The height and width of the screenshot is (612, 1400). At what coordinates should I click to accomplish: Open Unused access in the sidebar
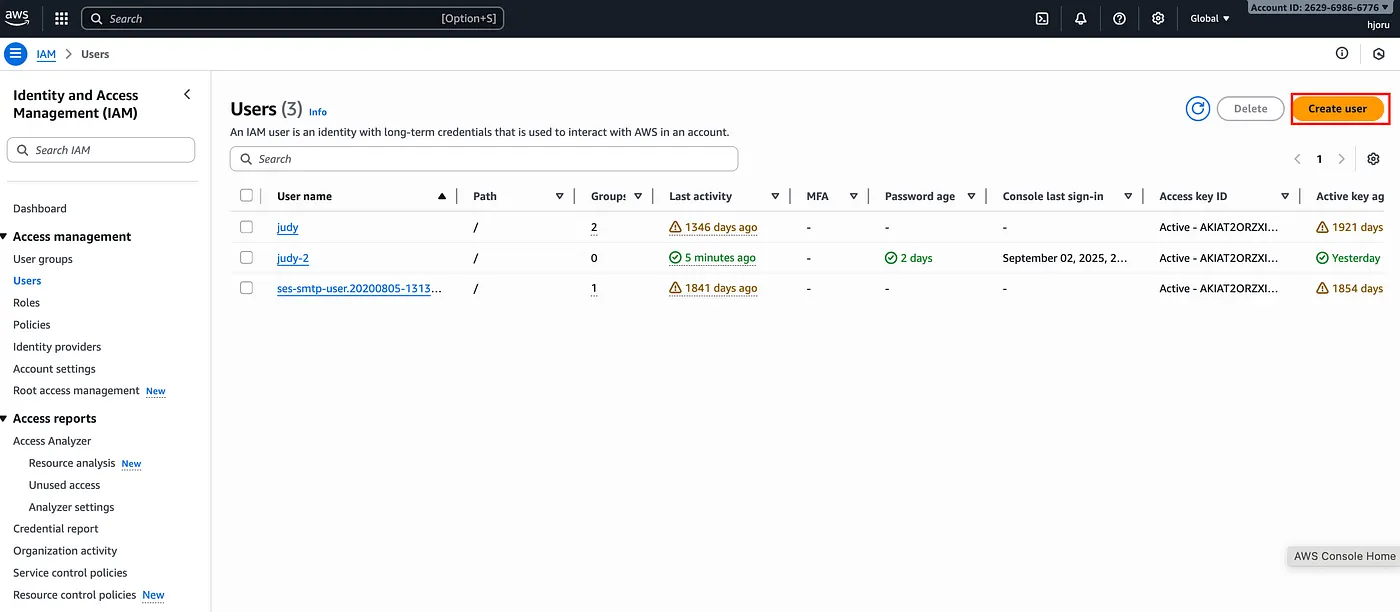pos(65,485)
